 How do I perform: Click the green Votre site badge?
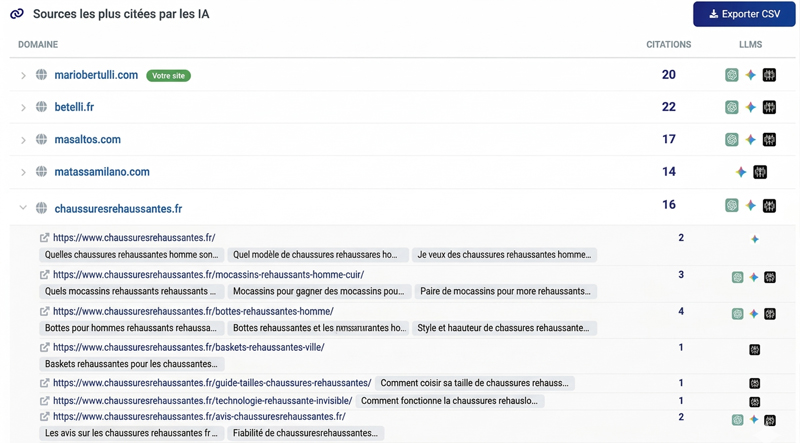pos(168,76)
